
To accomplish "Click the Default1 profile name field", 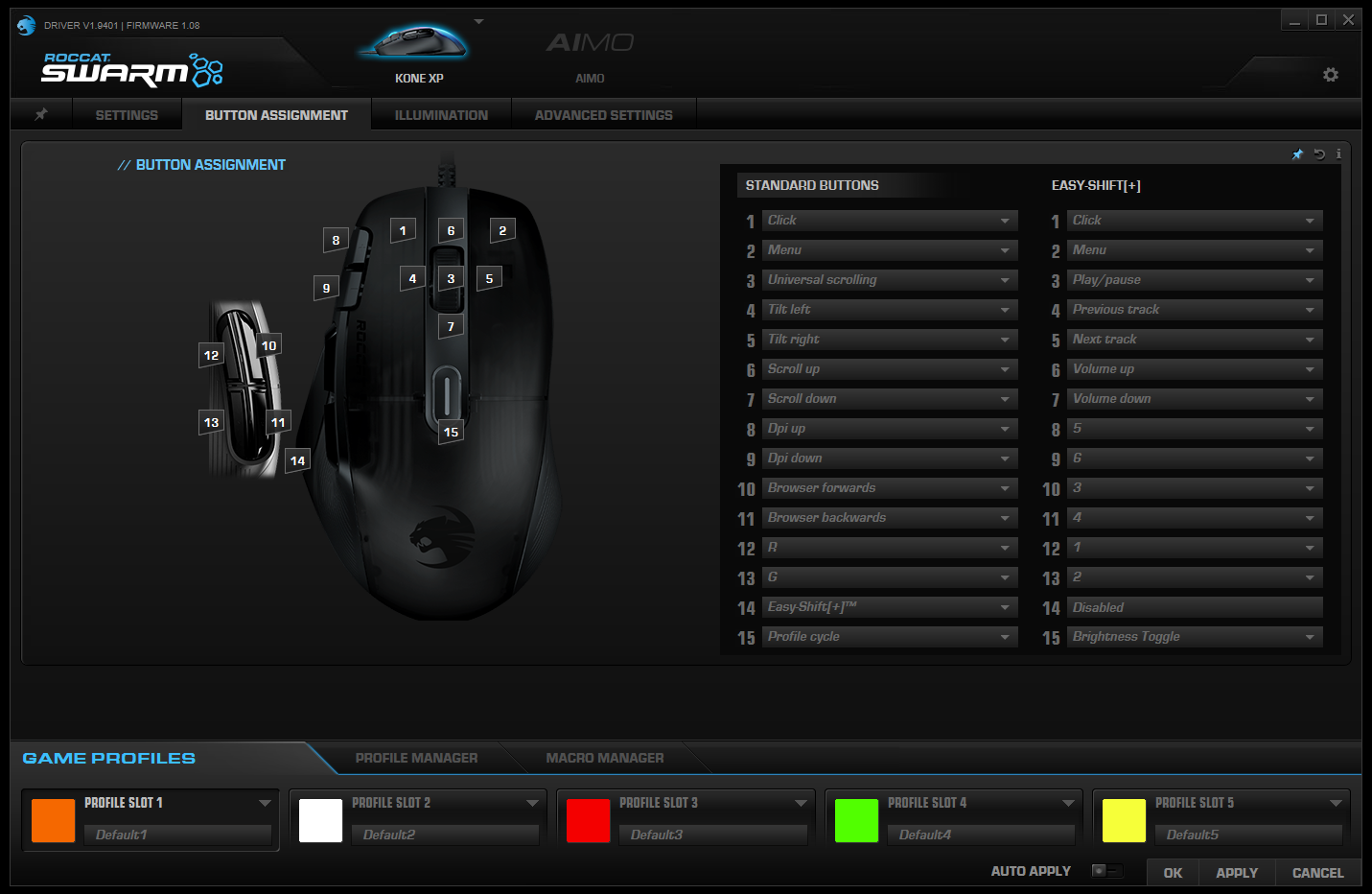I will (177, 835).
